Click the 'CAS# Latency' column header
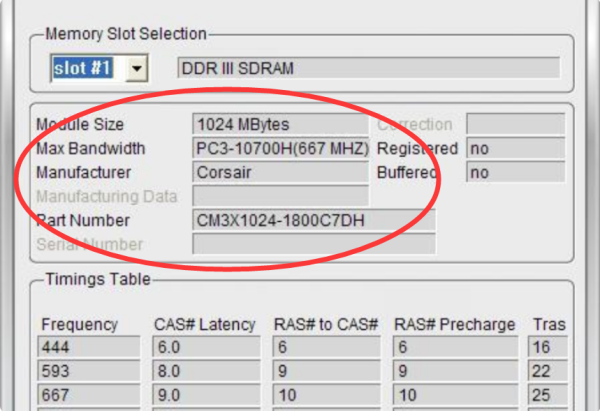Image resolution: width=600 pixels, height=411 pixels. (205, 325)
